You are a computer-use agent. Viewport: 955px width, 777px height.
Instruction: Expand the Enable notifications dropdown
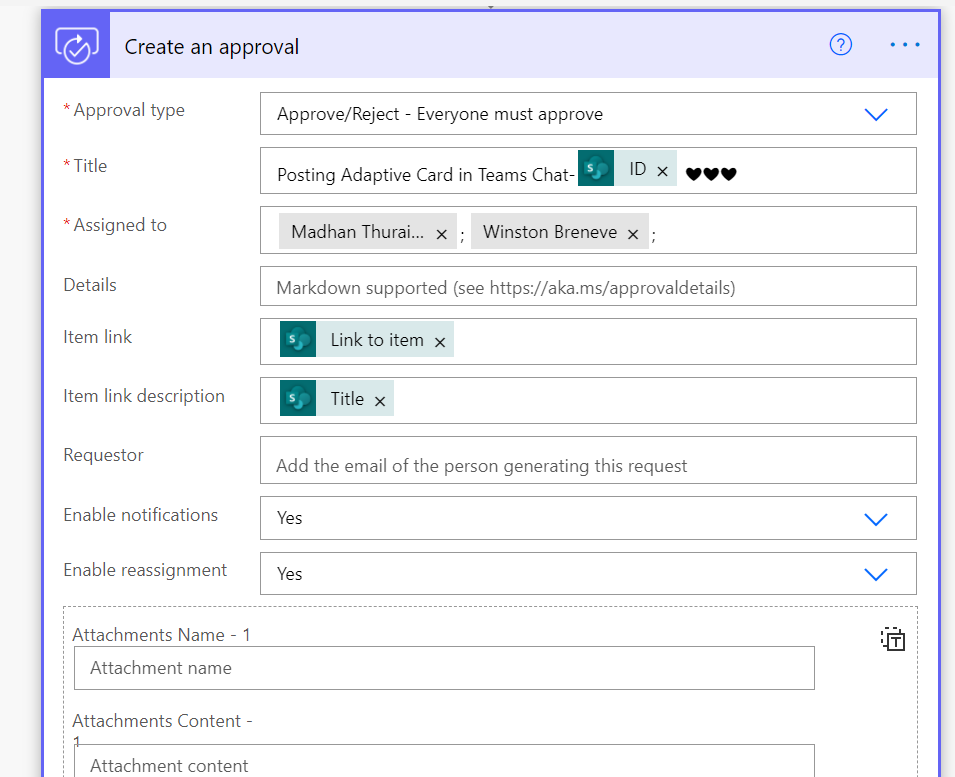pos(876,519)
